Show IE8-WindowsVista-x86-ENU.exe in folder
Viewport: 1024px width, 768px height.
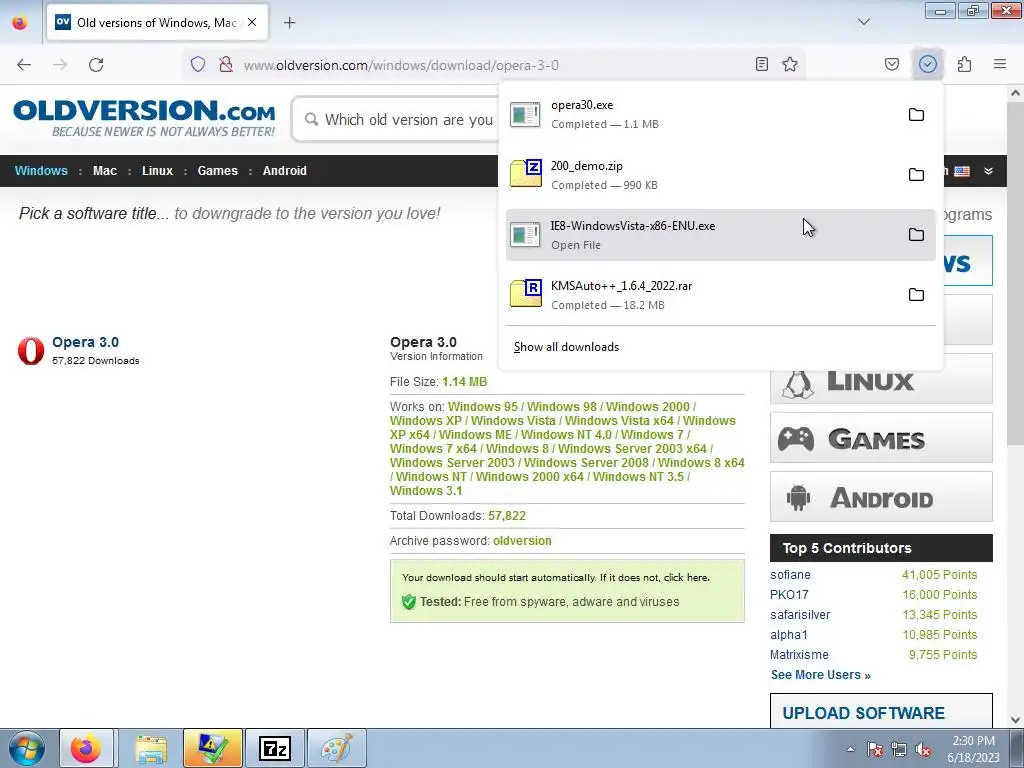point(916,234)
